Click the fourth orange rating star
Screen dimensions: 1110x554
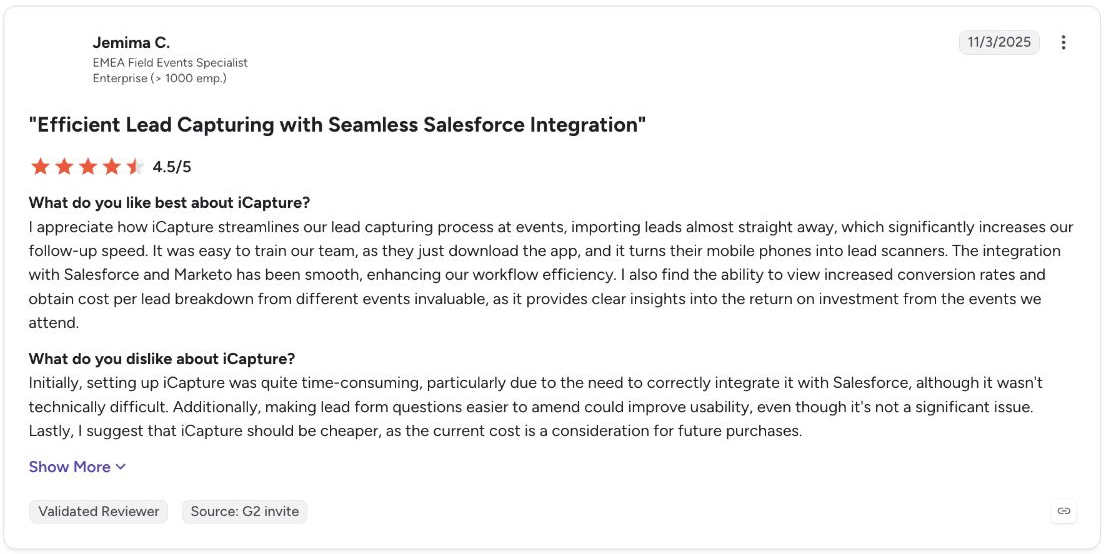(111, 167)
